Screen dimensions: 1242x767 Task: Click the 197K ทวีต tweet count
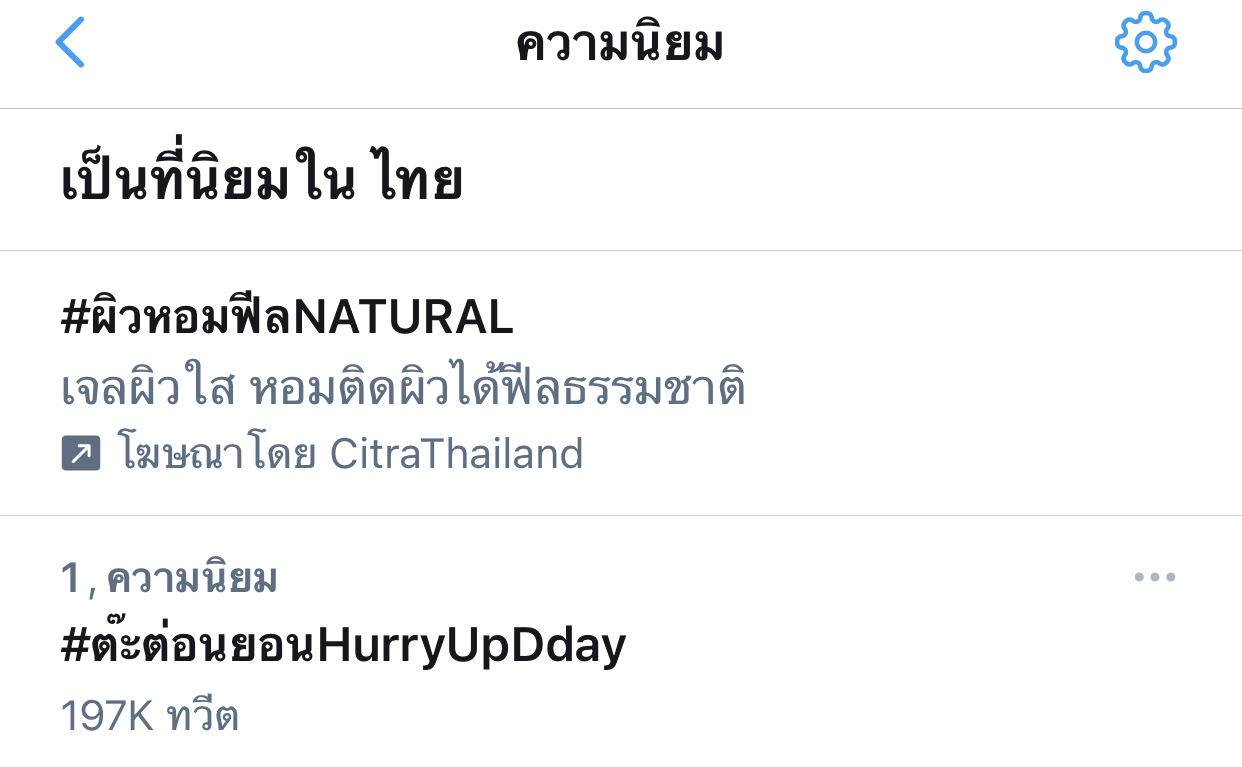pos(150,716)
